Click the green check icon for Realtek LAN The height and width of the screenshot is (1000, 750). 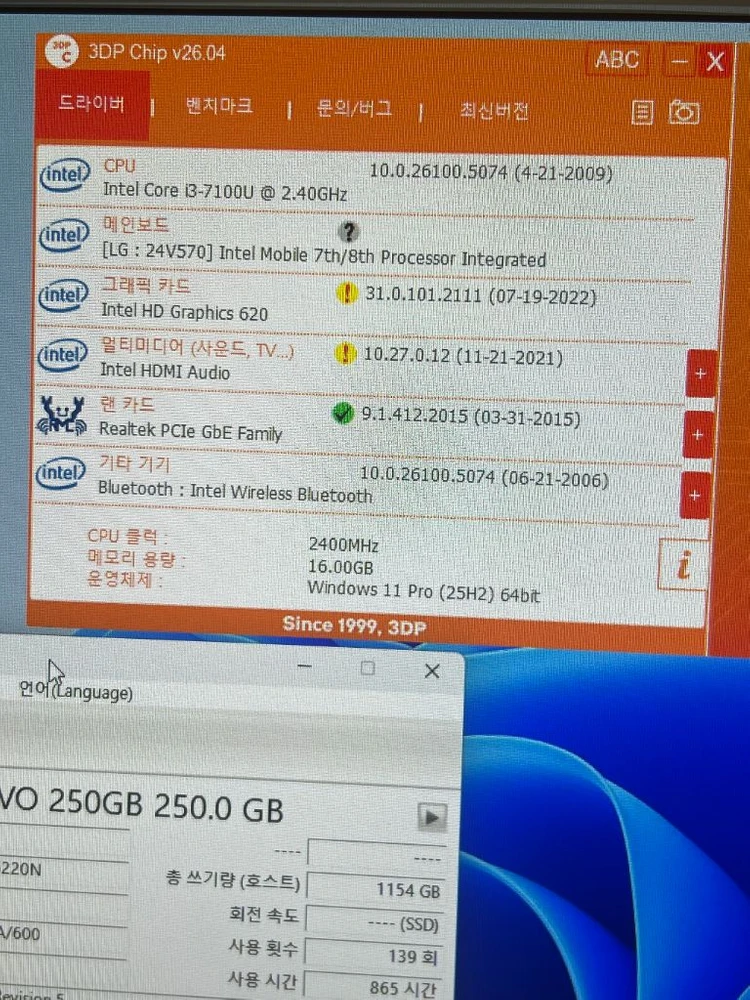coord(343,414)
